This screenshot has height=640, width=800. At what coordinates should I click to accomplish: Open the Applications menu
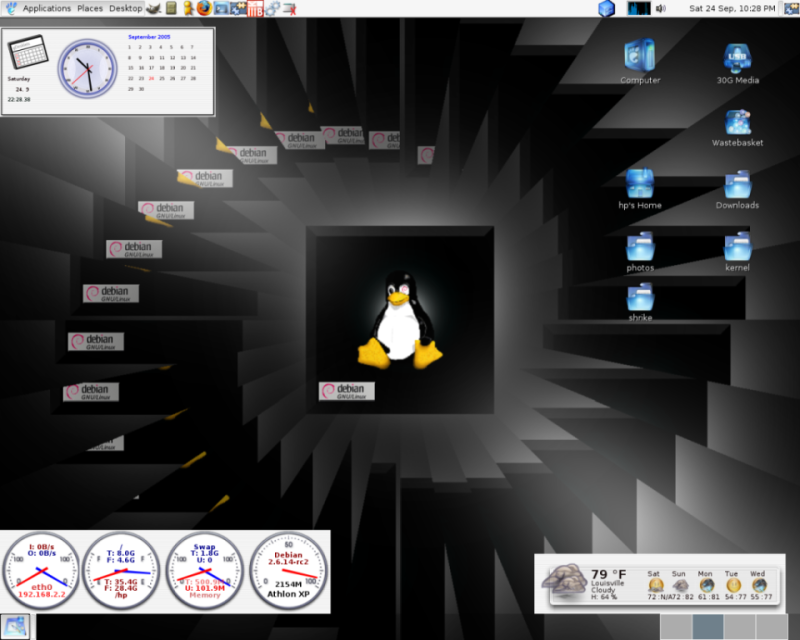[x=46, y=8]
